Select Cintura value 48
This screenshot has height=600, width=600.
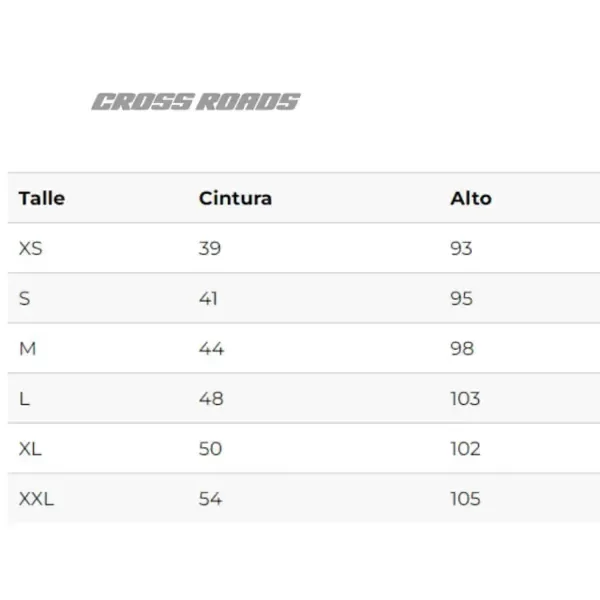(211, 398)
